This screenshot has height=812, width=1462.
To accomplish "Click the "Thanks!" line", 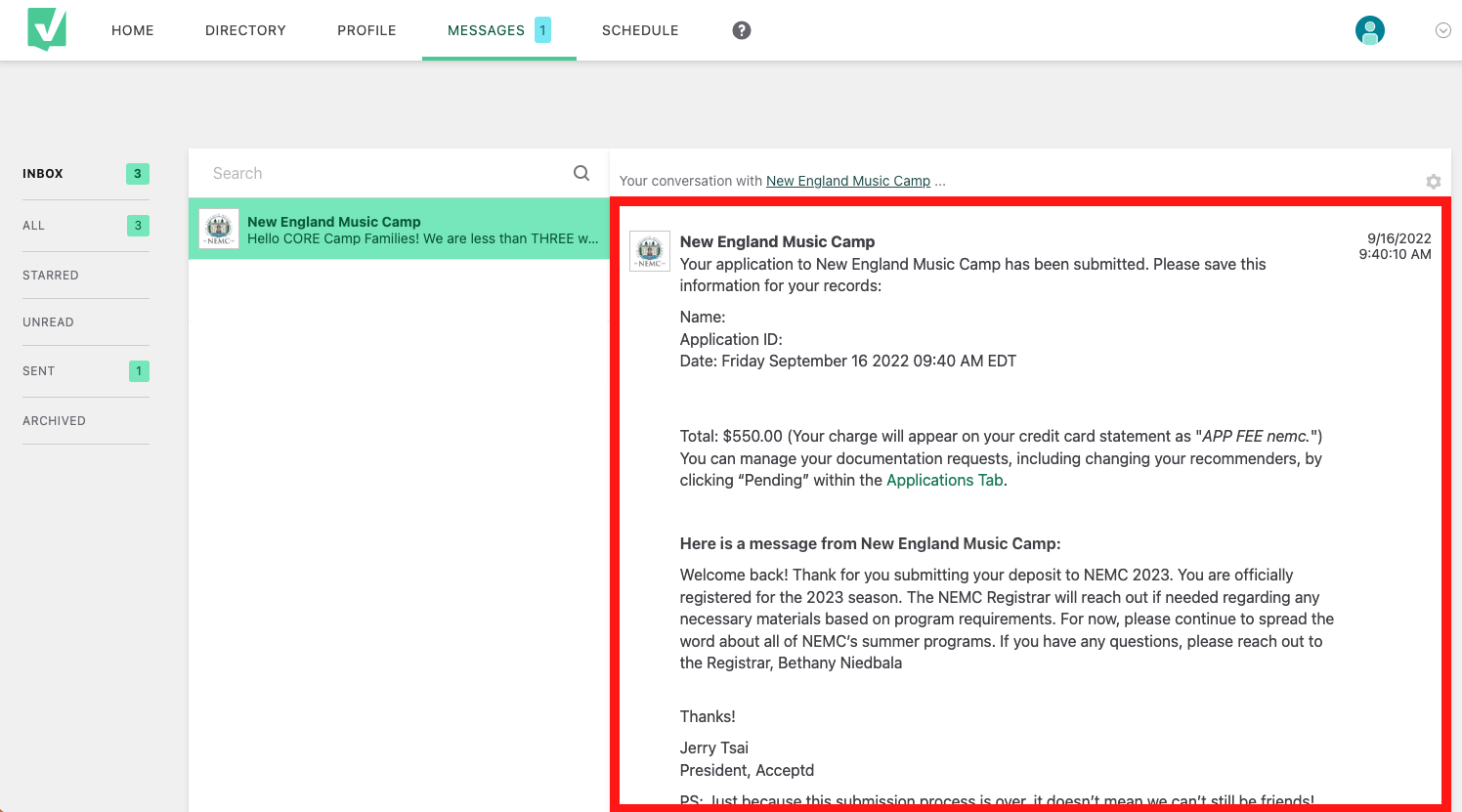I will click(708, 717).
